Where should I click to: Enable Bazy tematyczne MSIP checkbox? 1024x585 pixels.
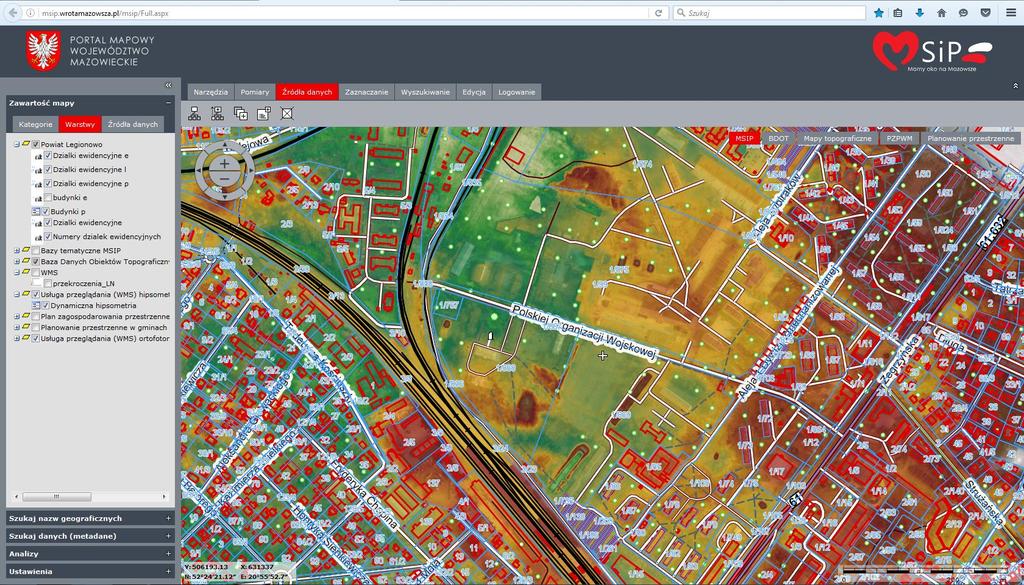point(36,251)
